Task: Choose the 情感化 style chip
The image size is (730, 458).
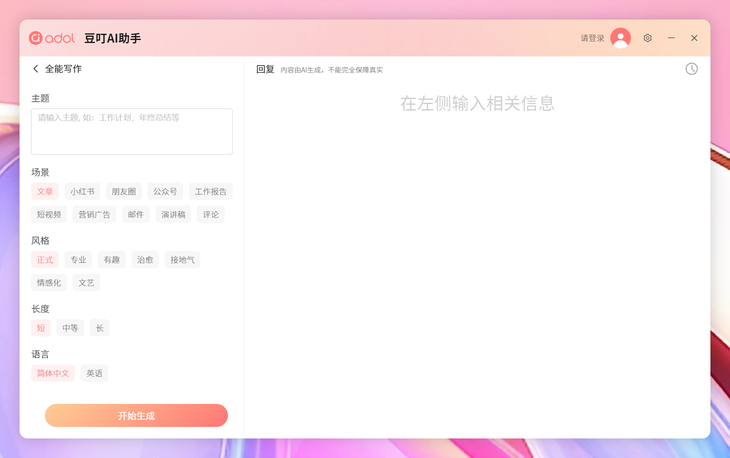Action: pyautogui.click(x=49, y=283)
